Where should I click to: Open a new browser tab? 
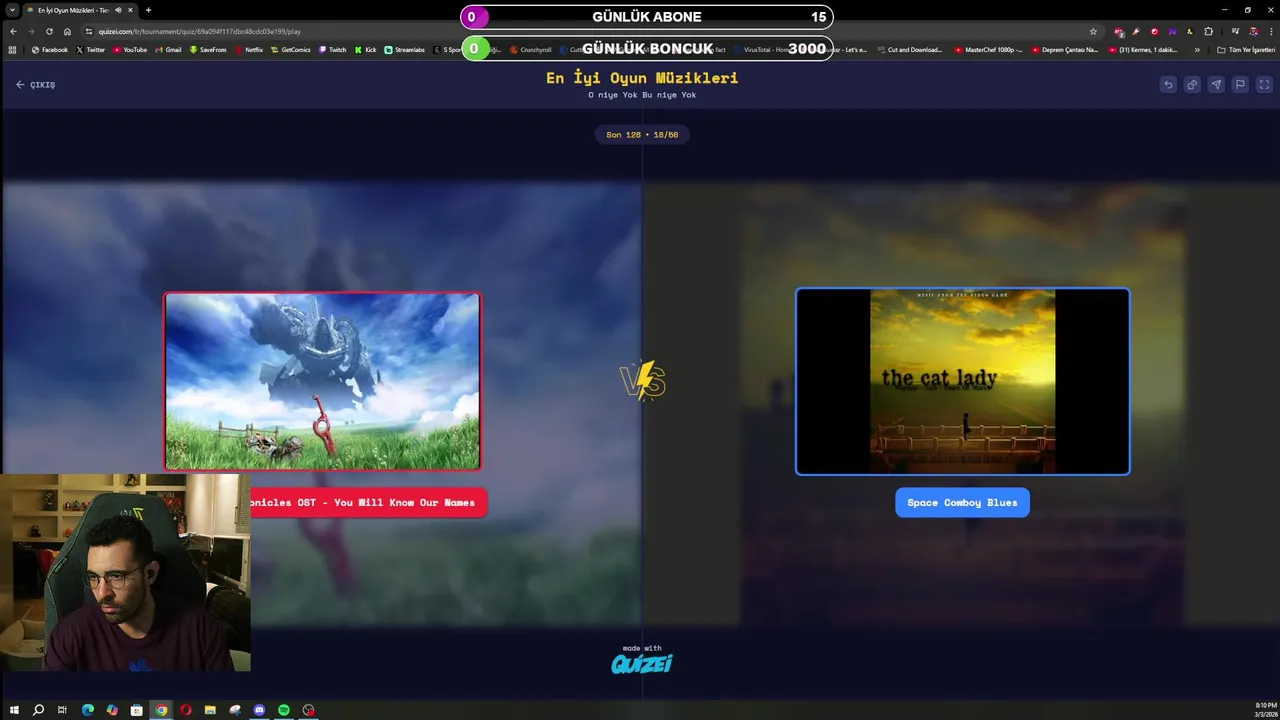click(x=148, y=10)
